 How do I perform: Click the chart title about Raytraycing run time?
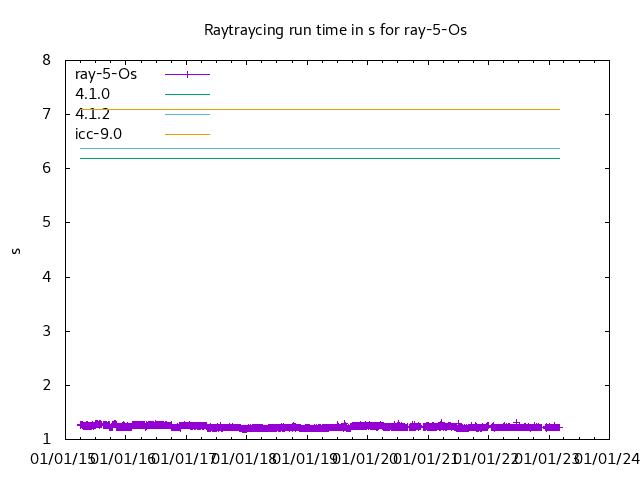pyautogui.click(x=335, y=30)
